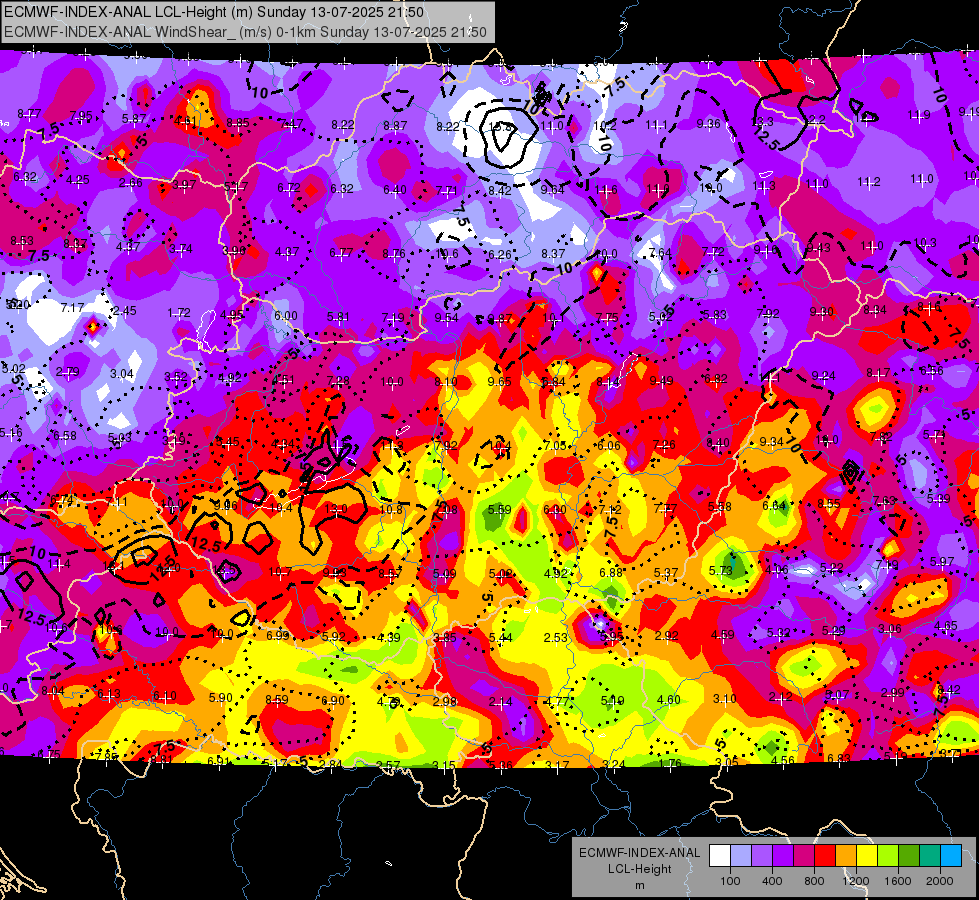Click the 10.8 grid value on the map
The width and height of the screenshot is (979, 900).
coord(391,510)
